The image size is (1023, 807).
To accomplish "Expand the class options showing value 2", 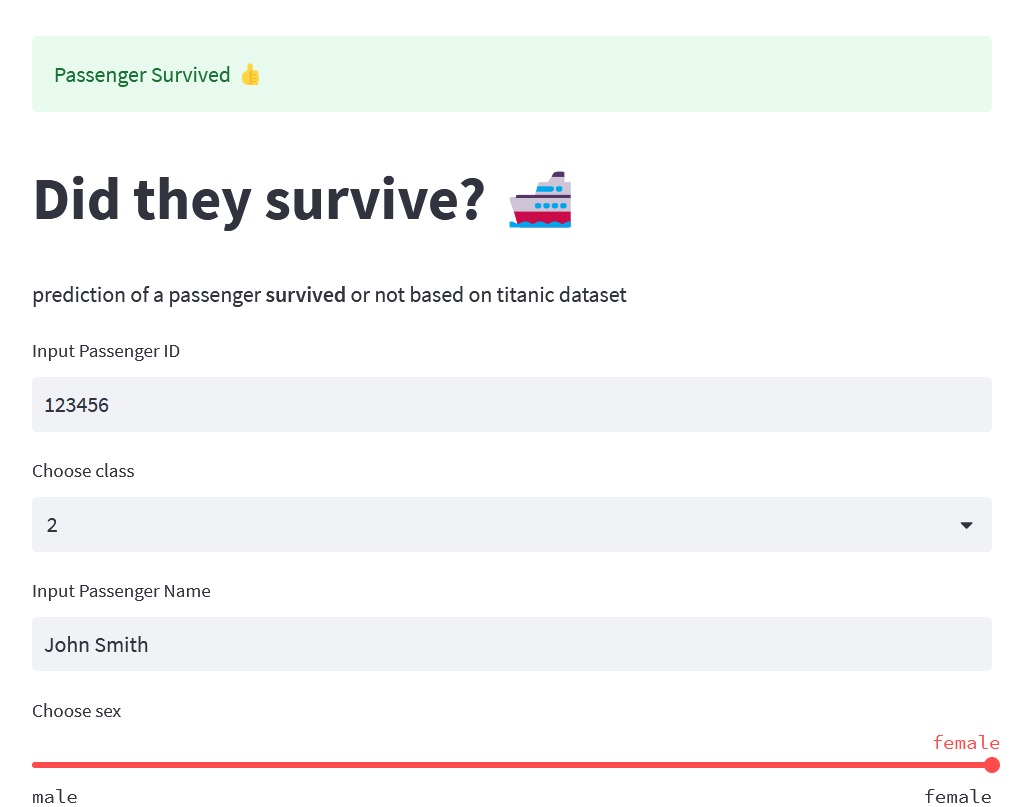I will coord(512,524).
